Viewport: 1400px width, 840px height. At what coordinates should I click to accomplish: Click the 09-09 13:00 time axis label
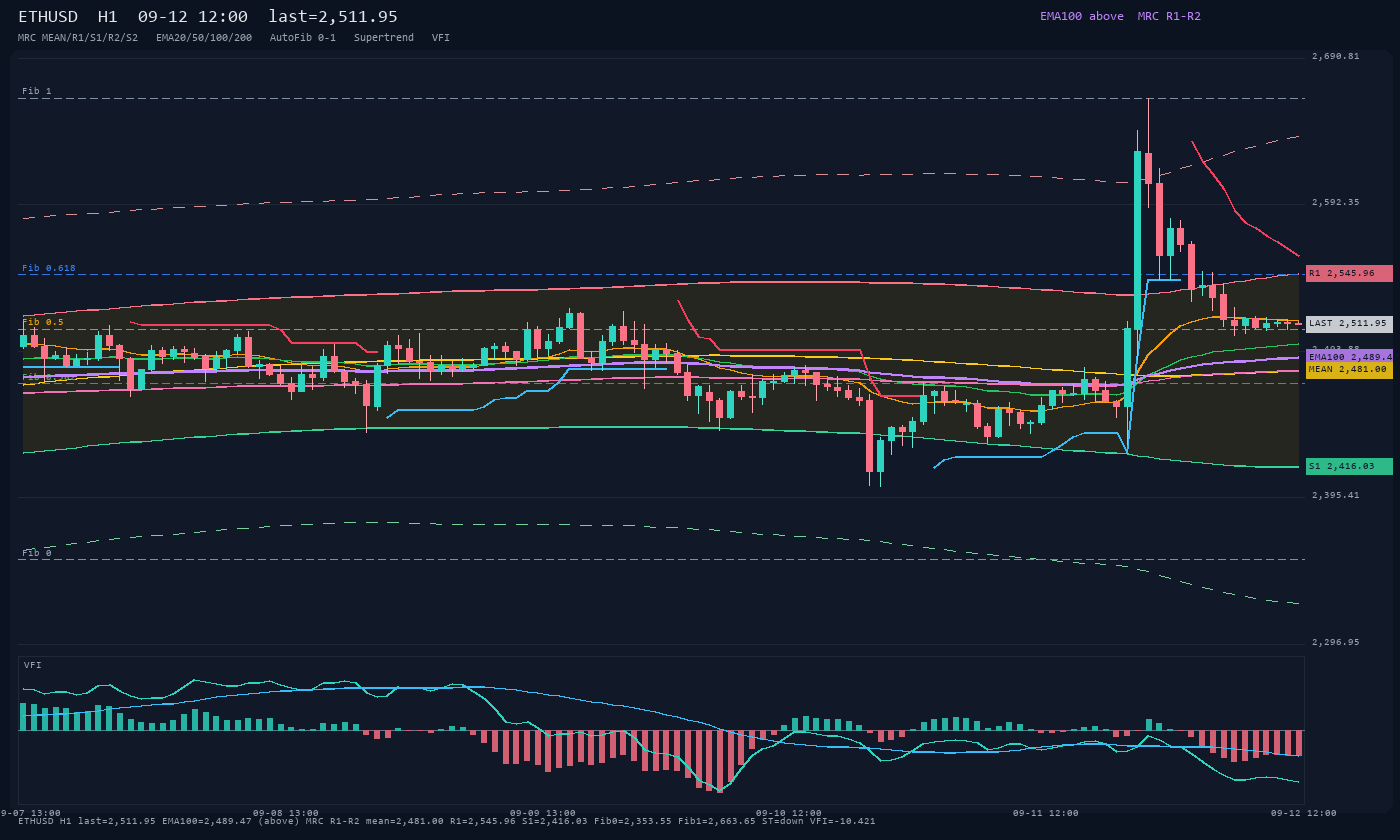543,813
